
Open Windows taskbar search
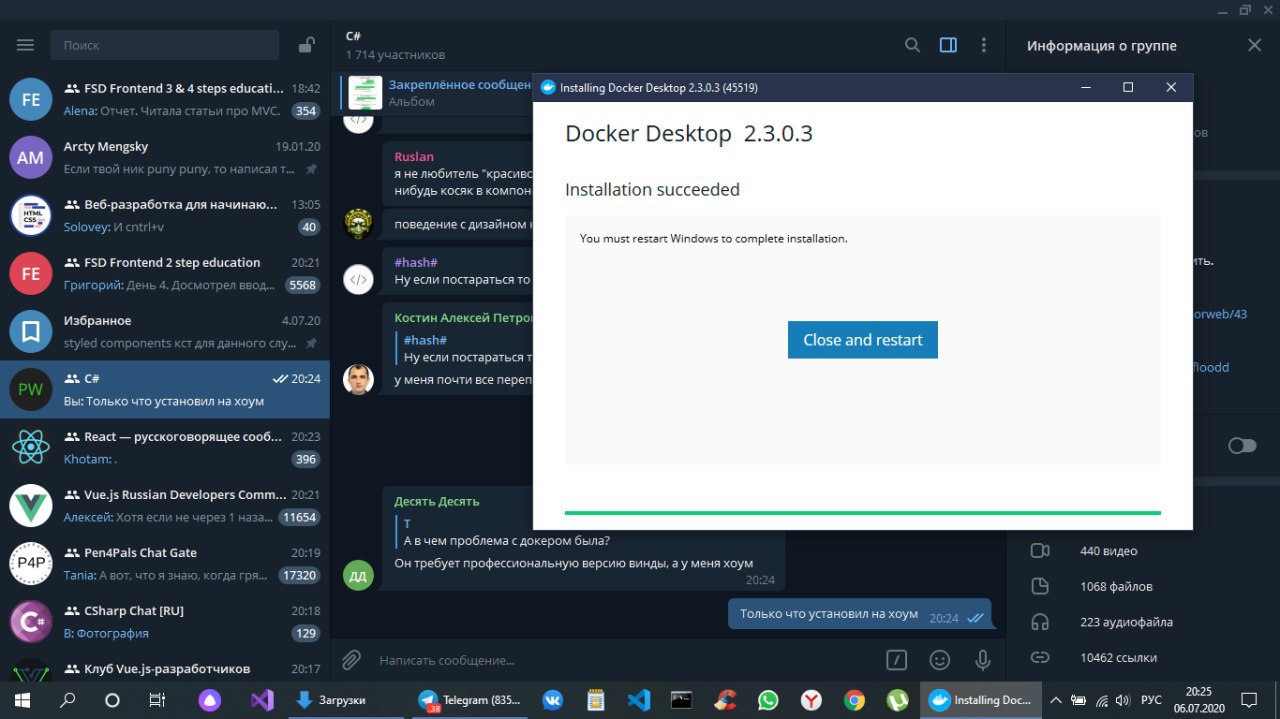(67, 700)
